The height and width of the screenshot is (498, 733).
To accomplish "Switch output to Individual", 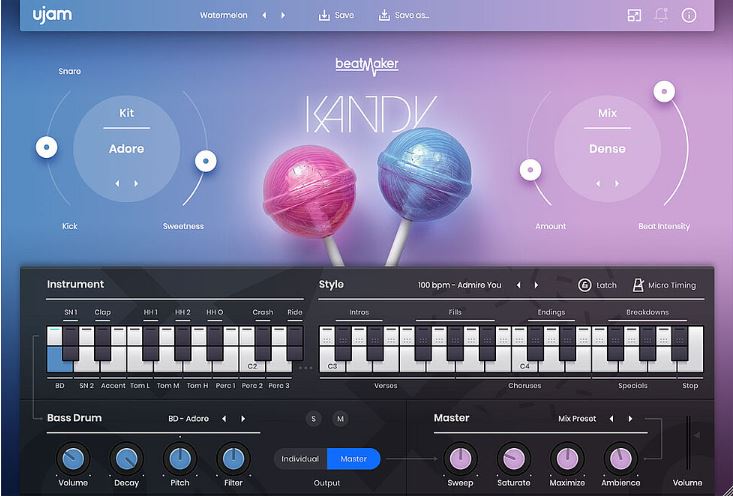I will tap(300, 459).
